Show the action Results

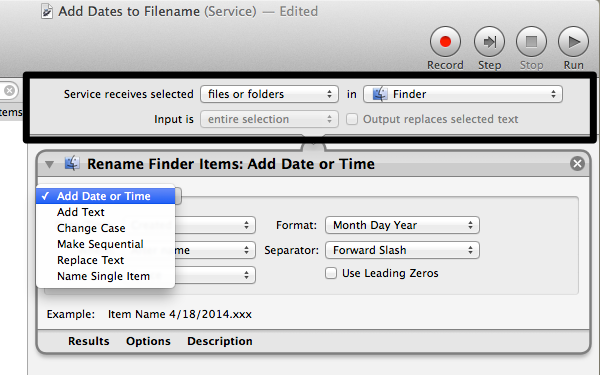88,341
